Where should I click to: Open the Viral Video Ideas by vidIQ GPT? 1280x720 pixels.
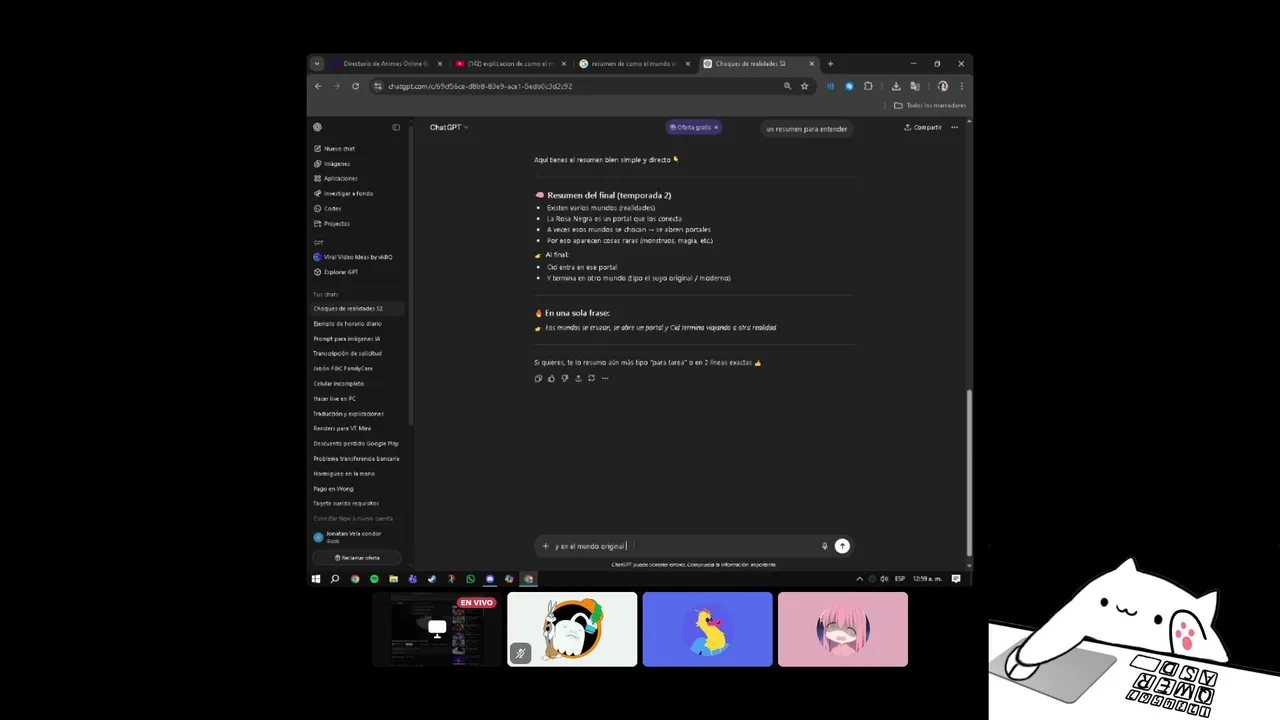point(353,257)
